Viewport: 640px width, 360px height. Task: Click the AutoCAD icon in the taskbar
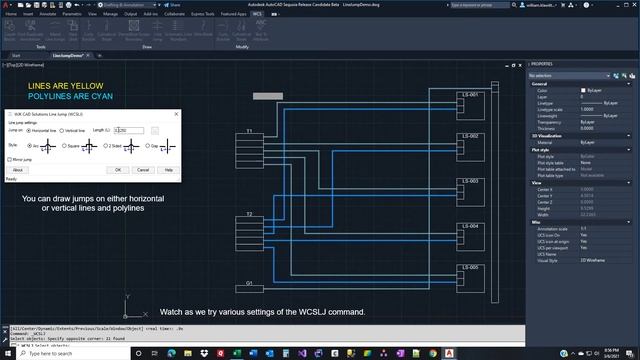click(x=449, y=353)
